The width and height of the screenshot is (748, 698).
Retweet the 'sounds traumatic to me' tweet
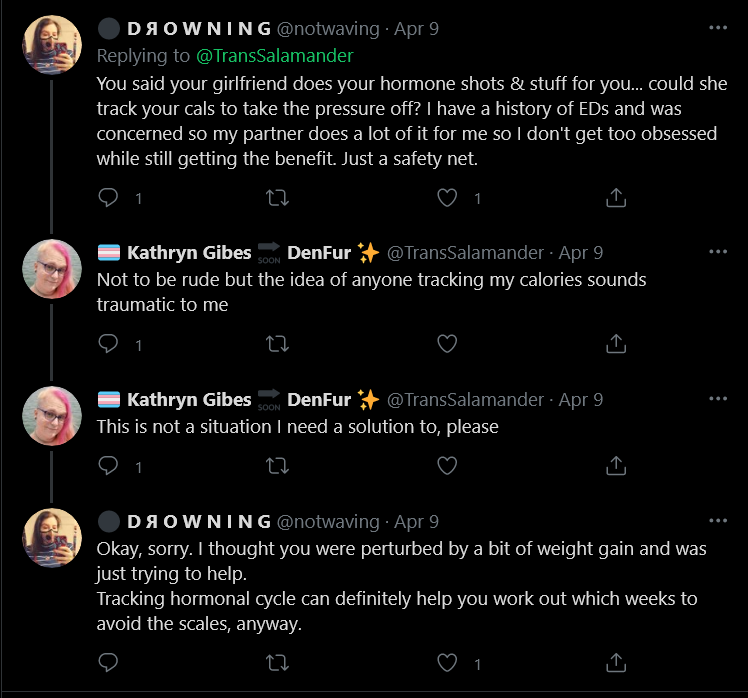(277, 344)
